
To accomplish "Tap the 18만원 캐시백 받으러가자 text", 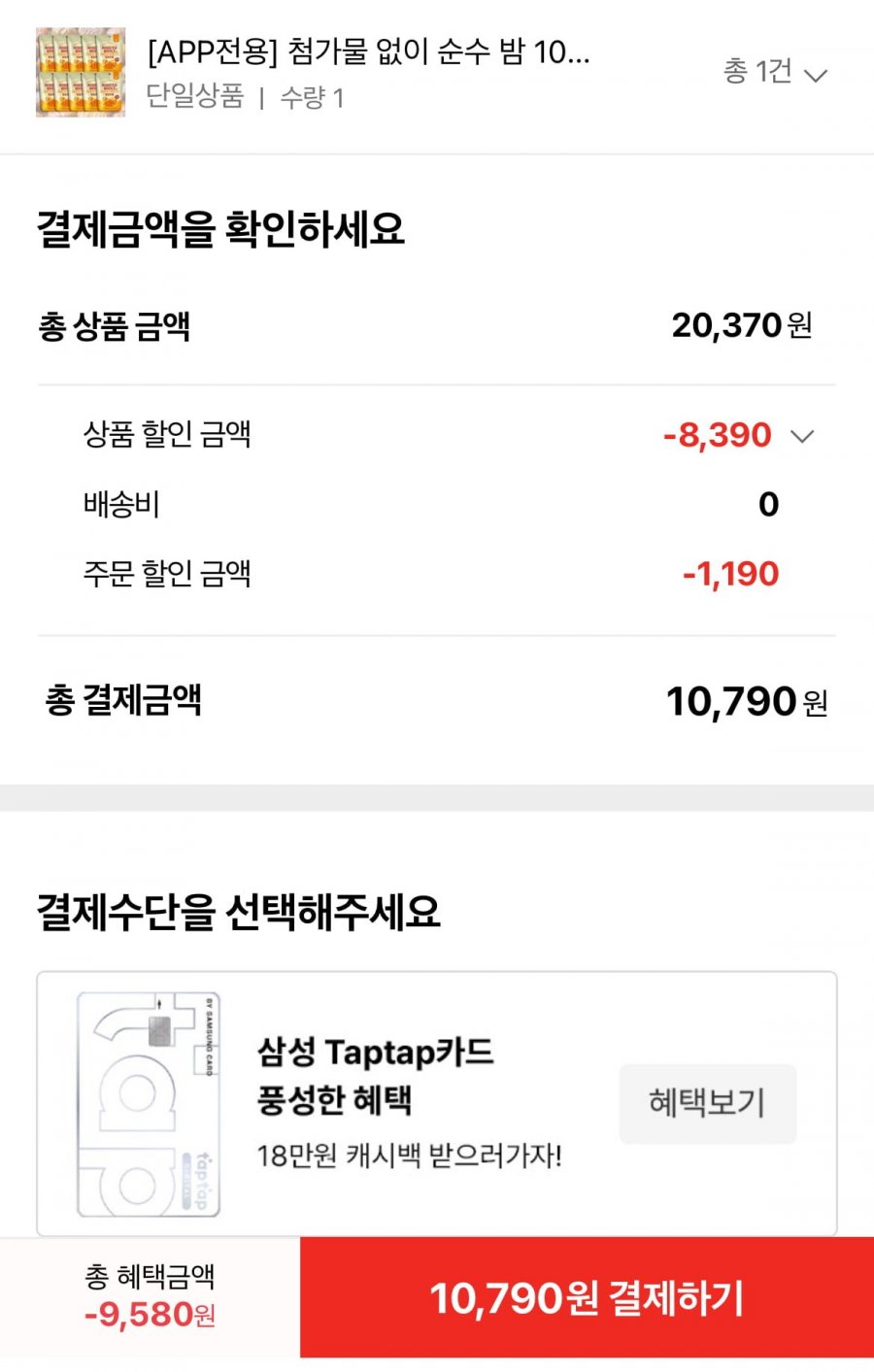I will point(409,1155).
